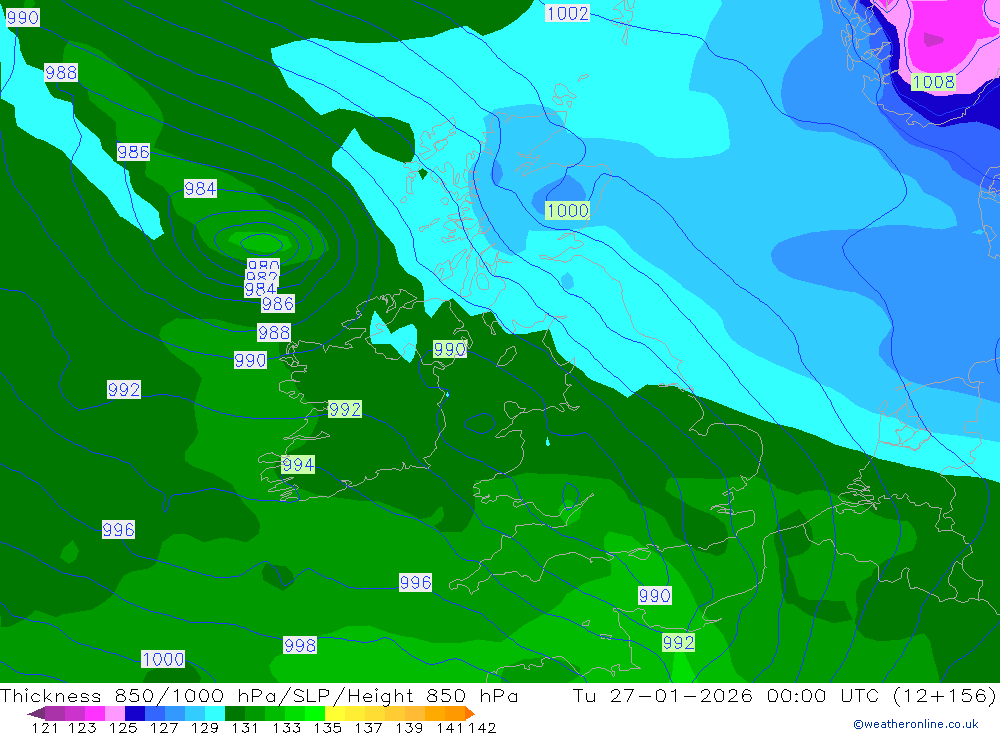Click the legend's left purple arrow end
1000x733 pixels.
[x=36, y=713]
